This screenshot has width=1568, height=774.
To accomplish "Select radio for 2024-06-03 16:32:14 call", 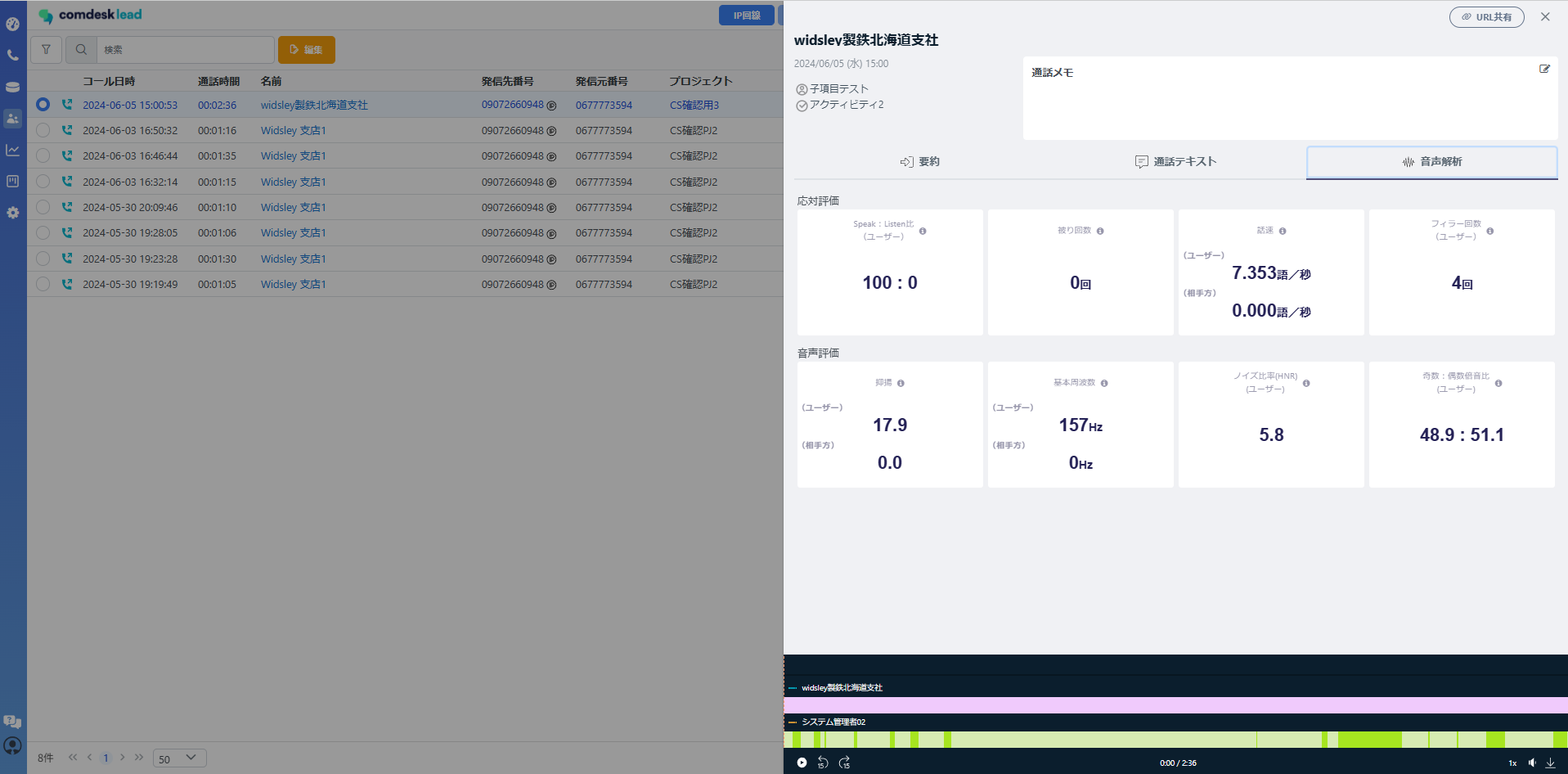I will click(x=43, y=182).
